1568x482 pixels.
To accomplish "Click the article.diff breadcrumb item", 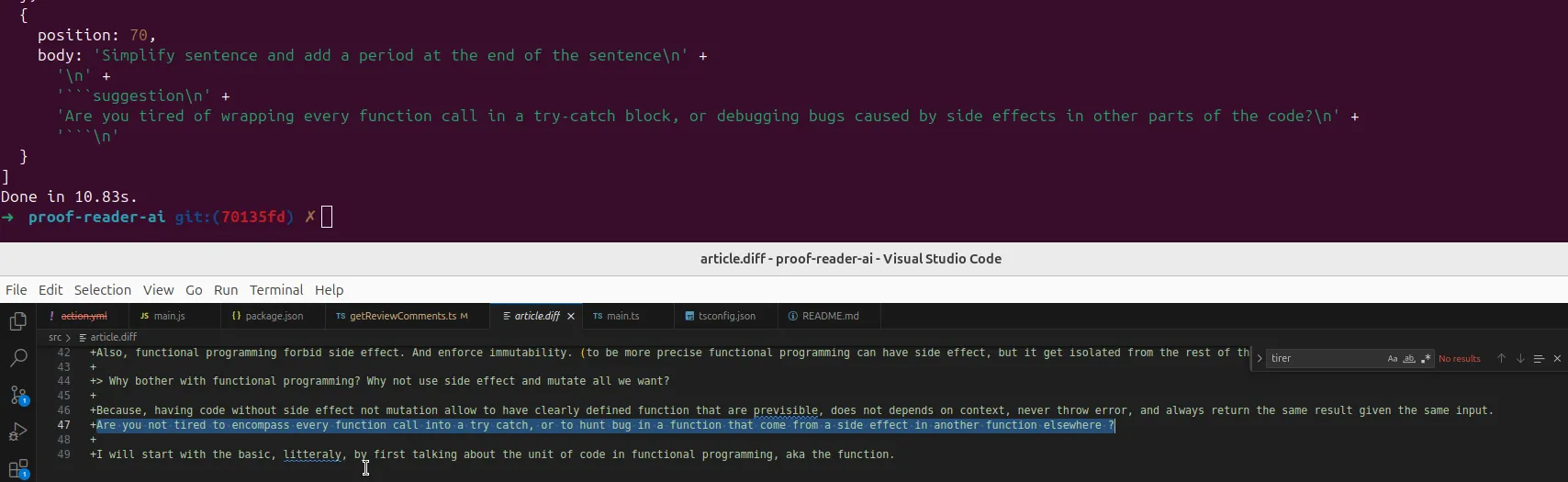I will pyautogui.click(x=113, y=337).
